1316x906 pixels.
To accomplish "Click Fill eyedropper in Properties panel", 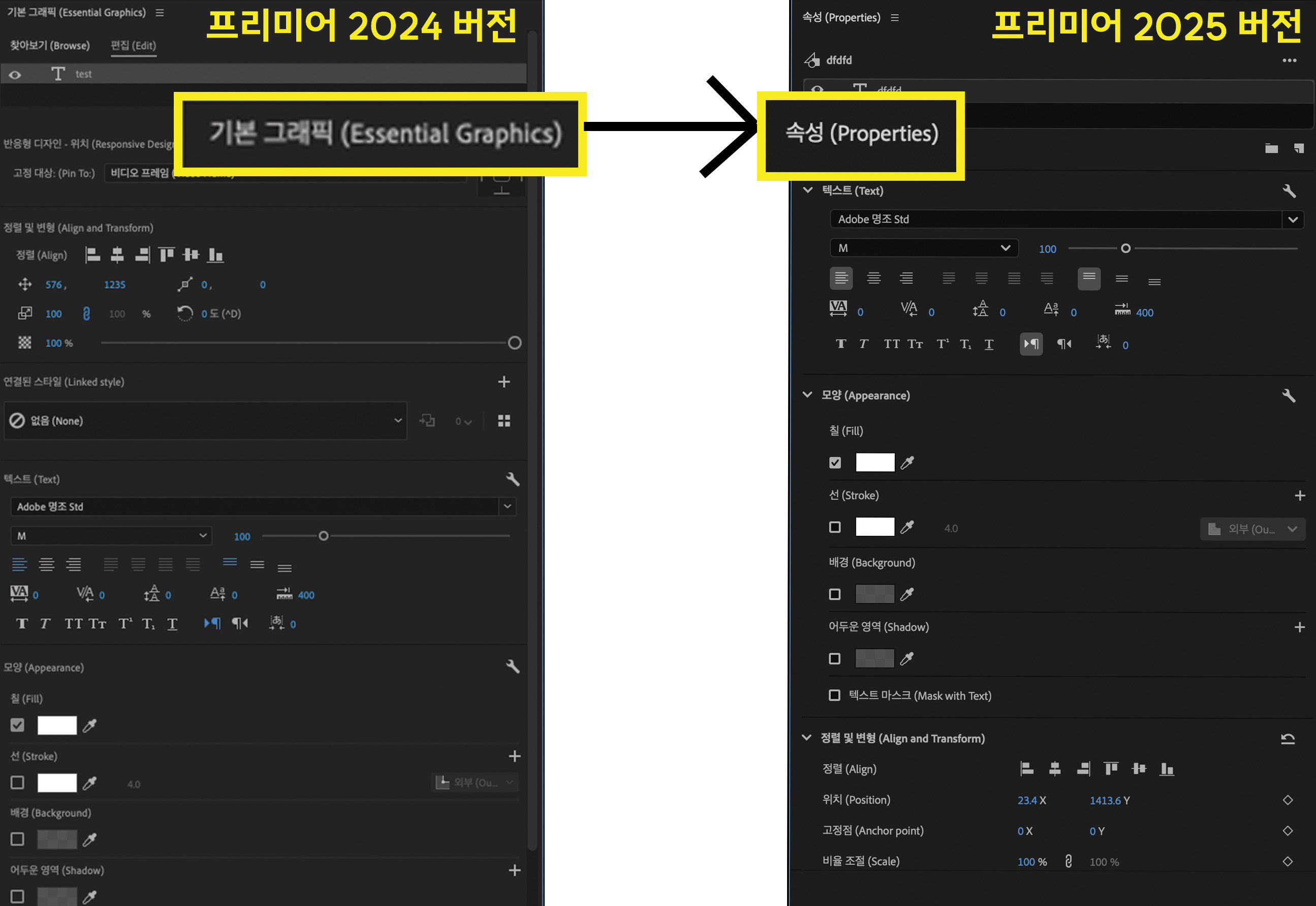I will point(907,463).
